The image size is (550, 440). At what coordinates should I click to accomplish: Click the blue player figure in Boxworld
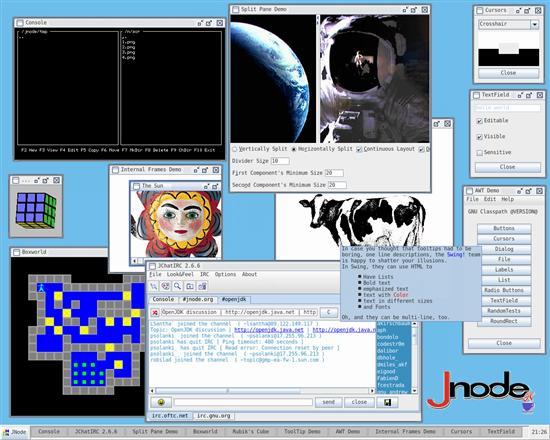[x=41, y=288]
